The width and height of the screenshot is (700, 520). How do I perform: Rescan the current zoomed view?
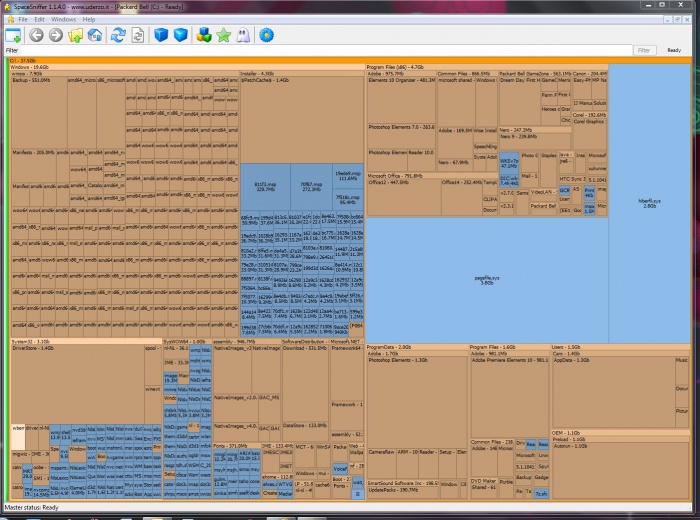coord(138,35)
